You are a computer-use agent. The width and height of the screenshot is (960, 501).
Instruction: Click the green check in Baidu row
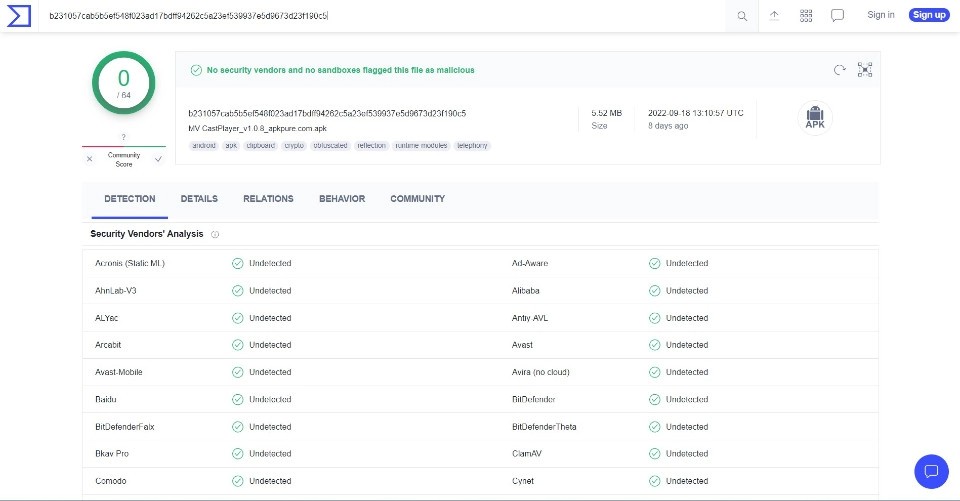click(238, 399)
